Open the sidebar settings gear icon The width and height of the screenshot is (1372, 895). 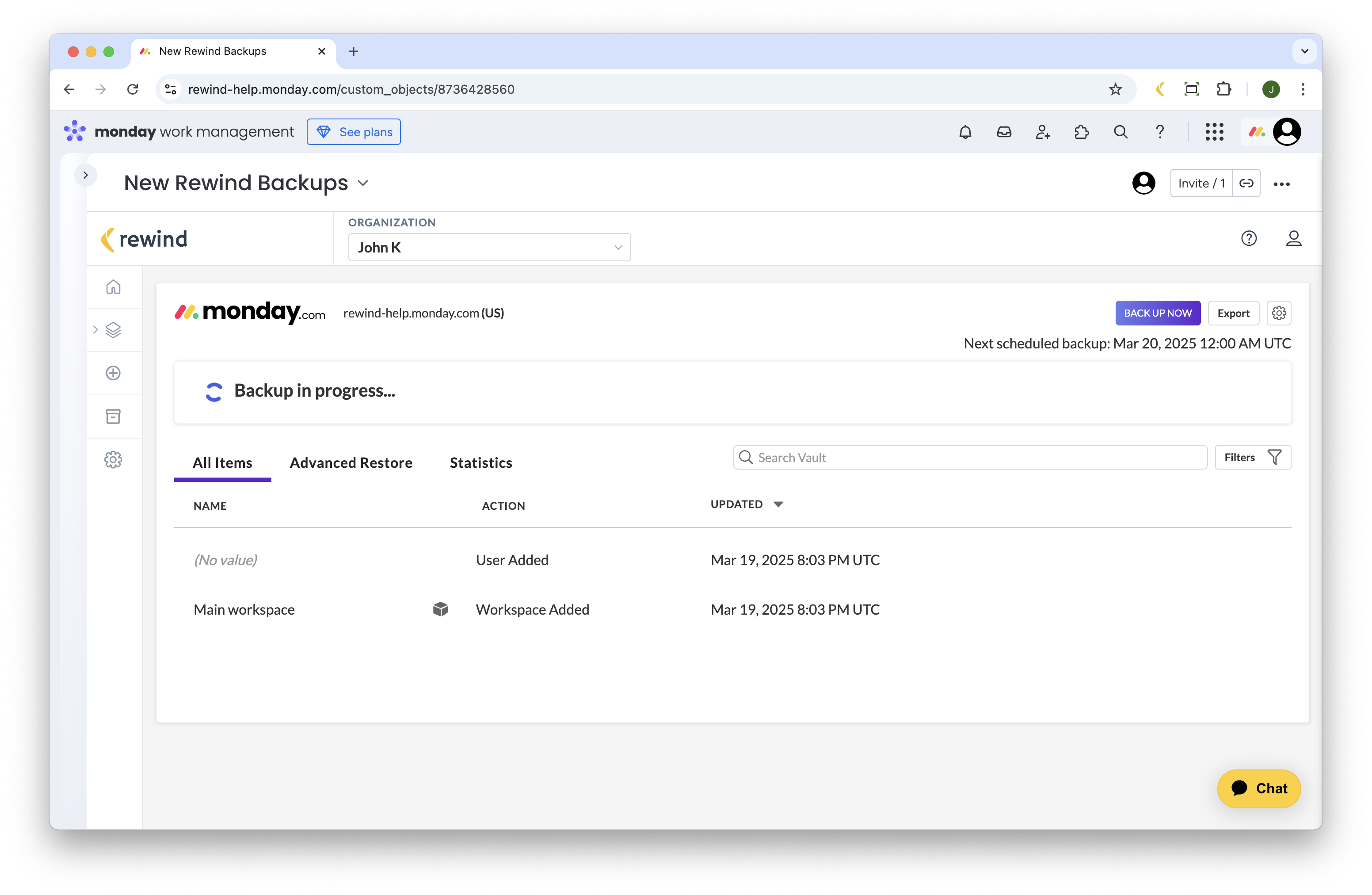pyautogui.click(x=113, y=459)
